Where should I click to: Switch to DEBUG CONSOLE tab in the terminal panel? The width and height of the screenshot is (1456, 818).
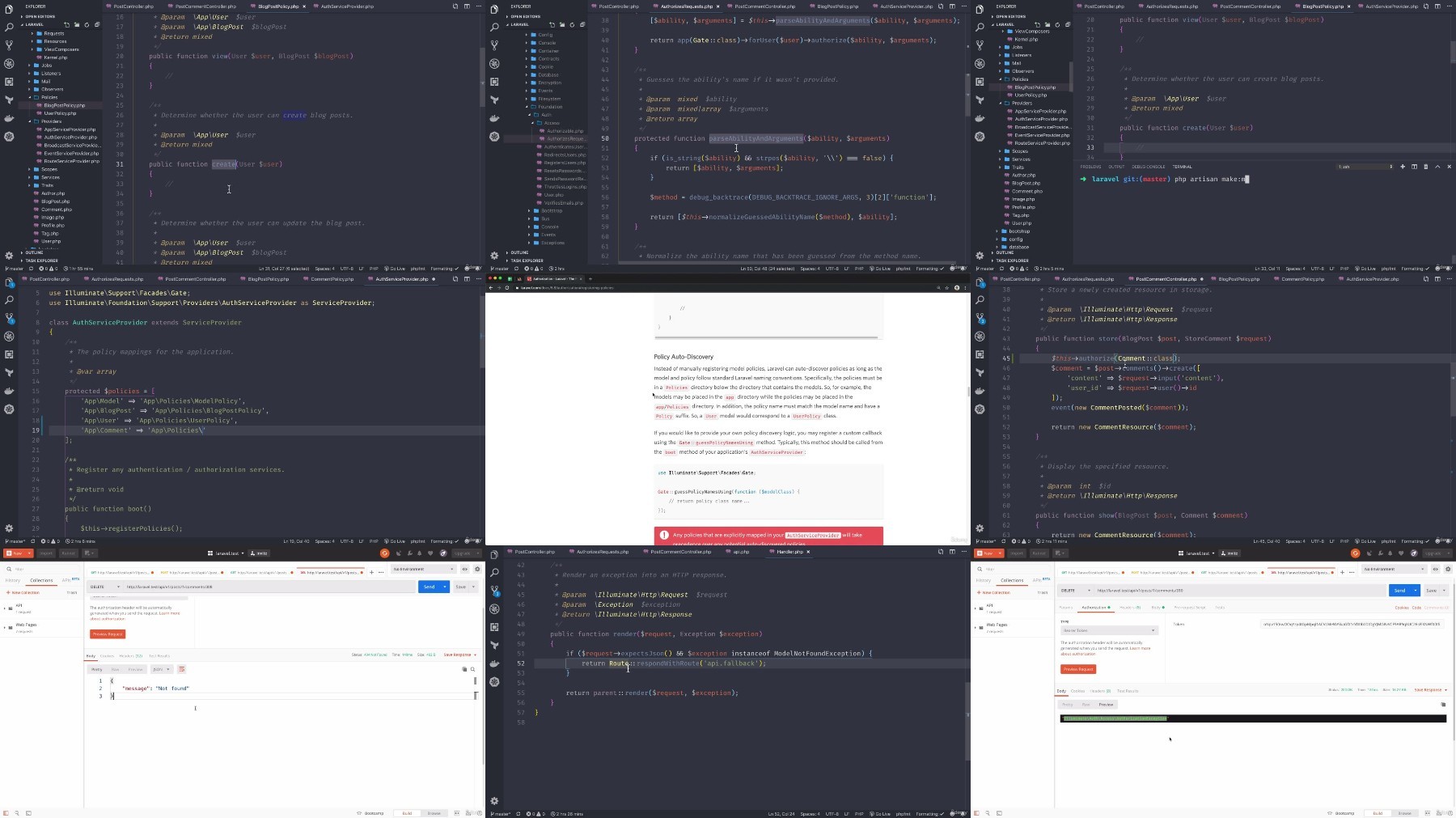tap(1149, 167)
